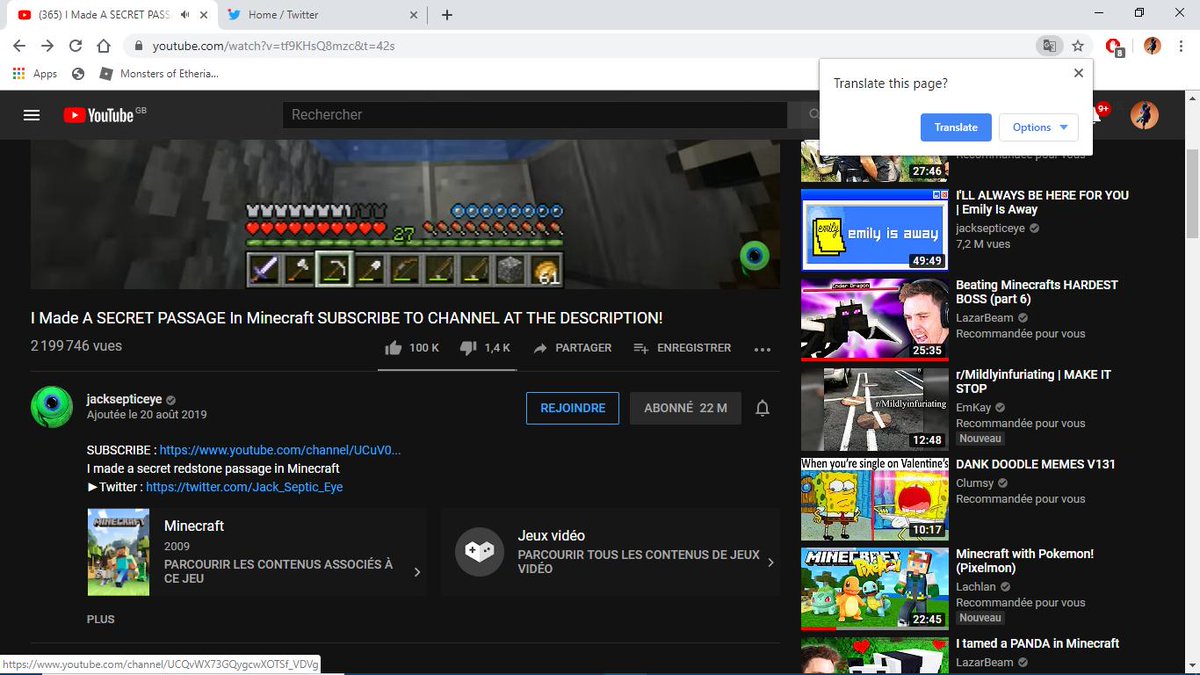
Task: Play Beating Minecrafts HARDEST BOSS thumbnail
Action: click(x=874, y=319)
